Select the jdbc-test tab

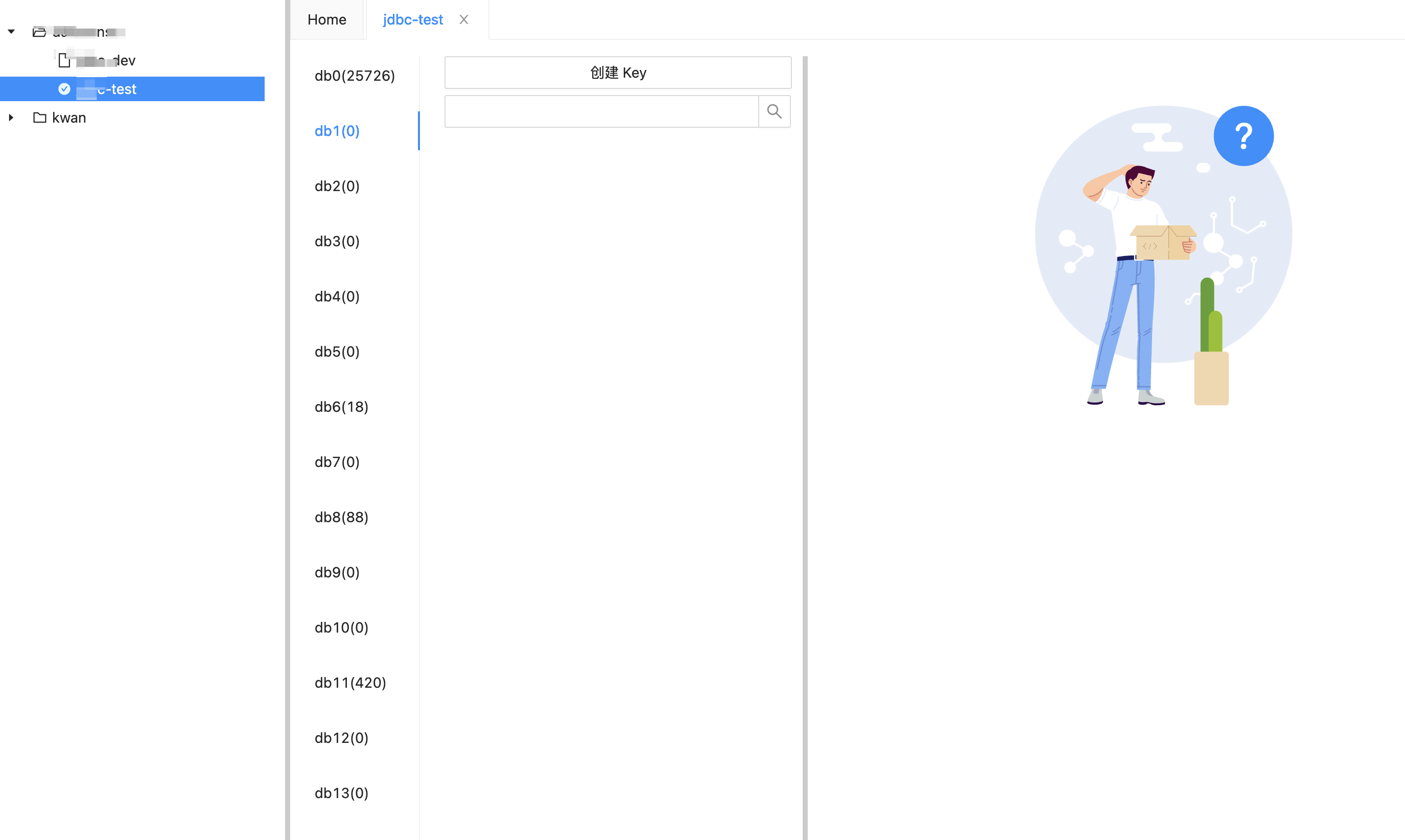[412, 19]
